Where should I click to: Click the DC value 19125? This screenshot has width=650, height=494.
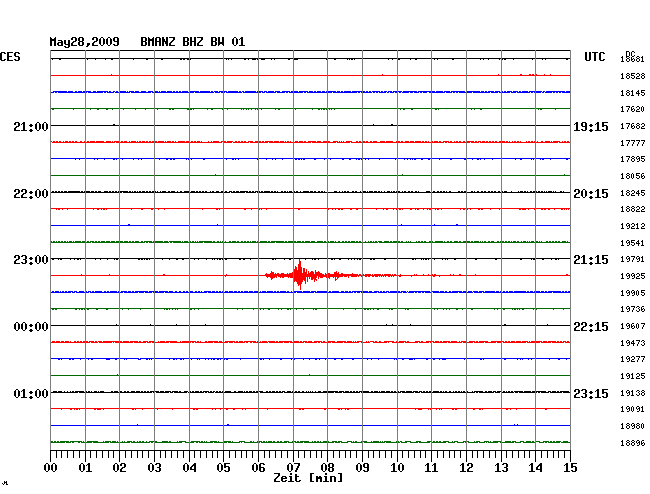[x=633, y=376]
